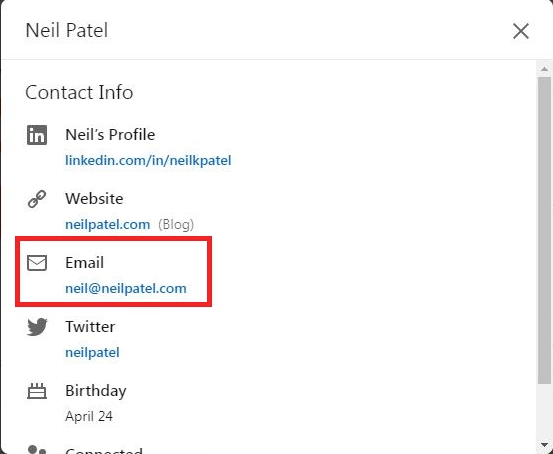The image size is (553, 454).
Task: Close the Neil Patel contact dialog
Action: coord(521,31)
